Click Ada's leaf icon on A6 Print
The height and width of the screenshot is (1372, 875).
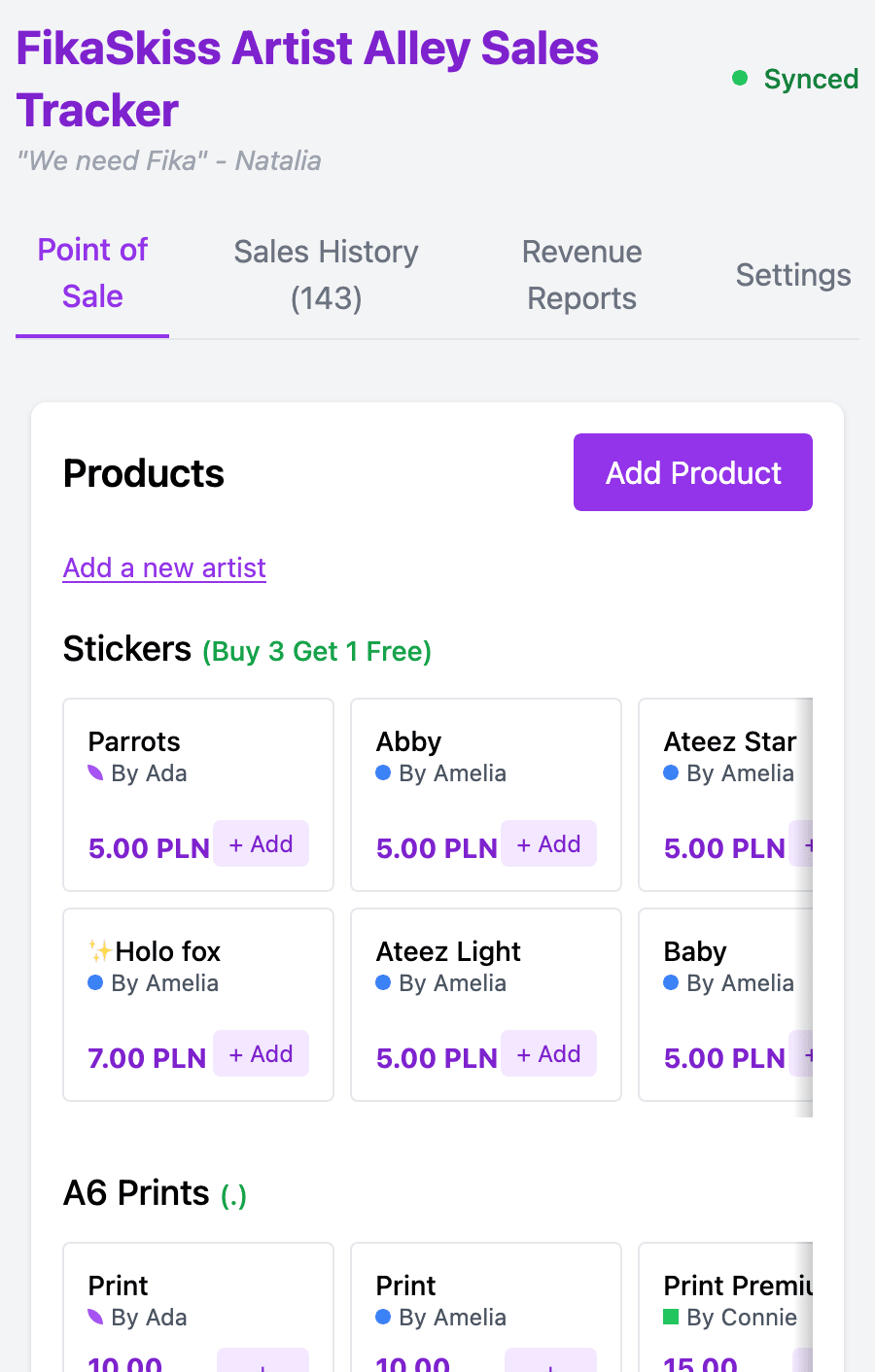pyautogui.click(x=95, y=1317)
